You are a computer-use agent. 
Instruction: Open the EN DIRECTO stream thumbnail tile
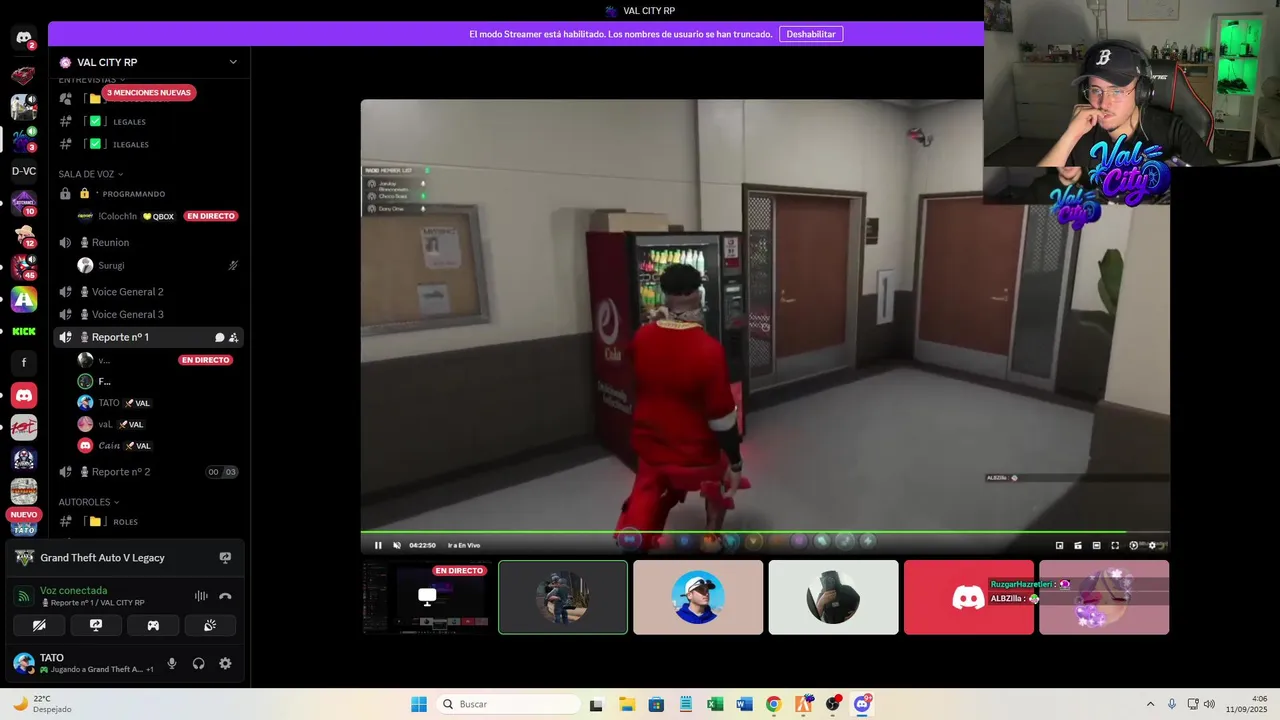coord(427,597)
